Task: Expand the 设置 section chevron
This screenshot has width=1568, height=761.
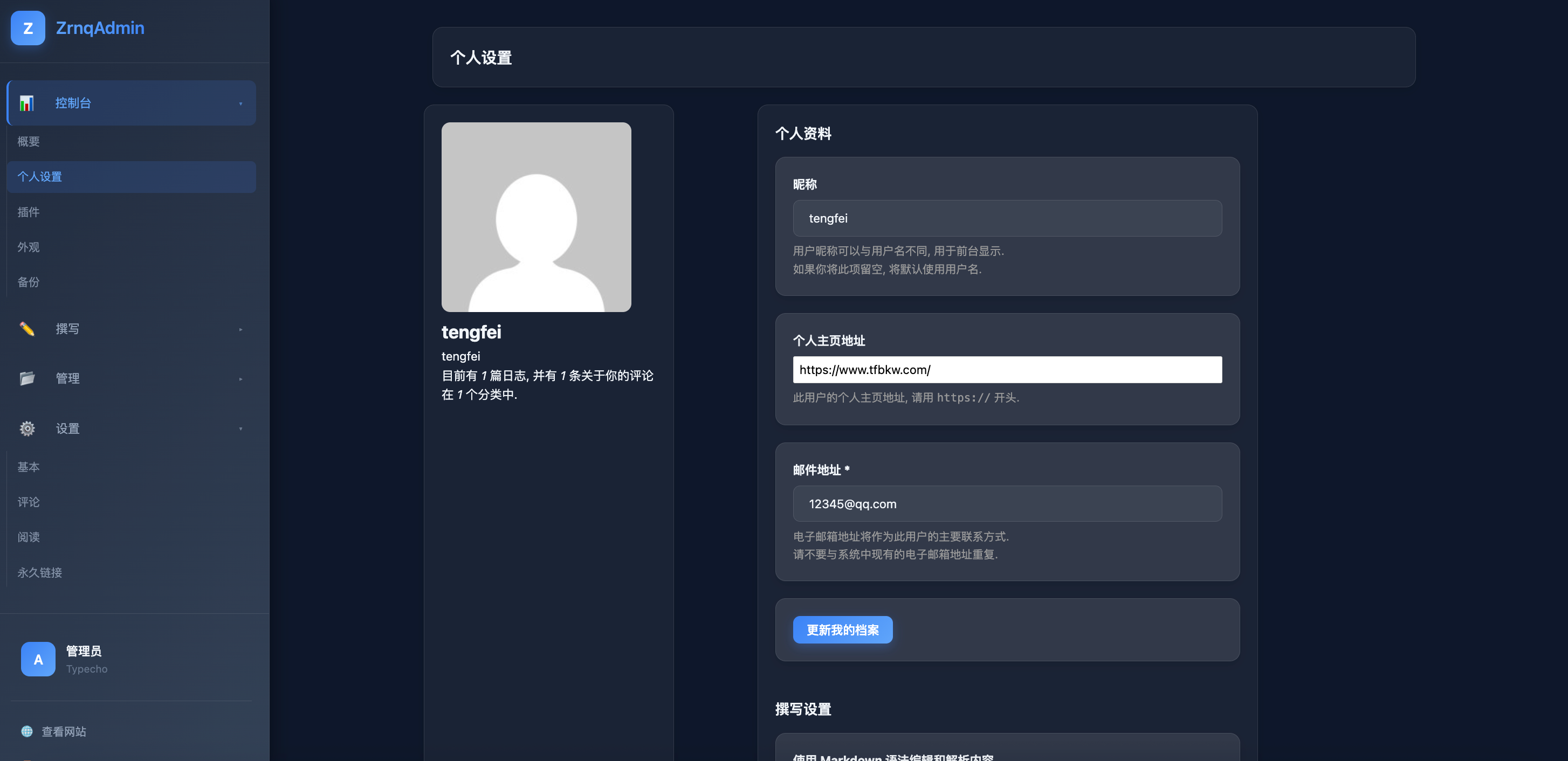Action: (241, 428)
